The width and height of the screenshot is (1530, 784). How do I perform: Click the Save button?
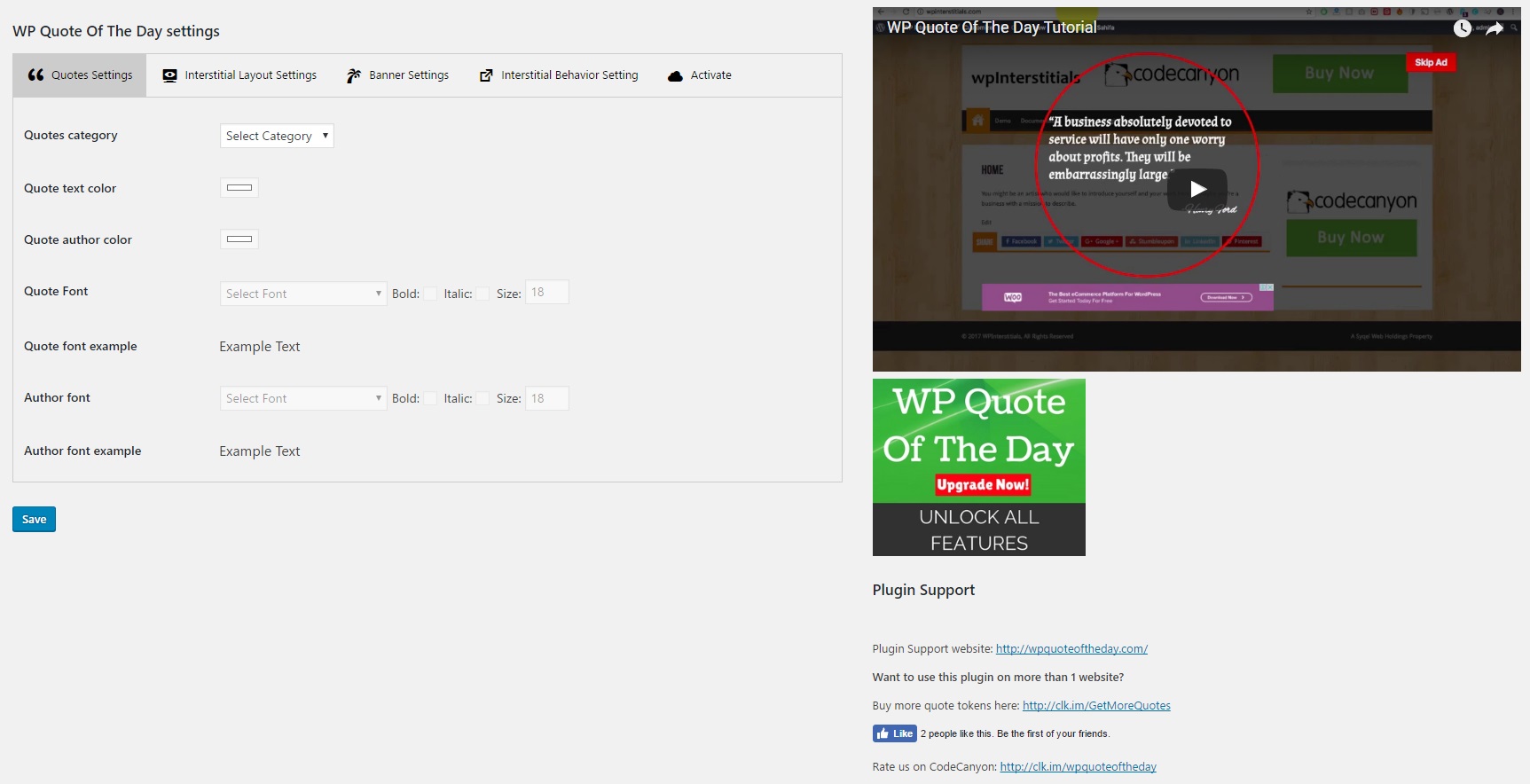34,520
